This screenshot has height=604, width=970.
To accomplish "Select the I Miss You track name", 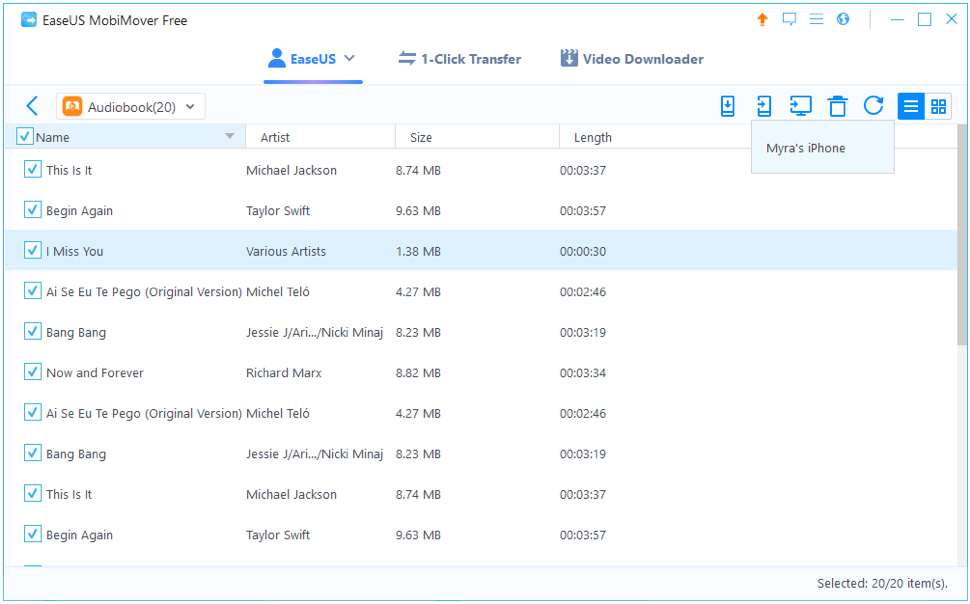I will pyautogui.click(x=75, y=251).
